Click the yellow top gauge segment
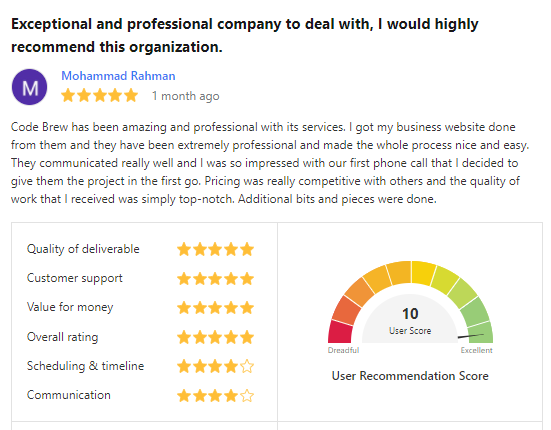This screenshot has height=430, width=551. click(x=423, y=273)
